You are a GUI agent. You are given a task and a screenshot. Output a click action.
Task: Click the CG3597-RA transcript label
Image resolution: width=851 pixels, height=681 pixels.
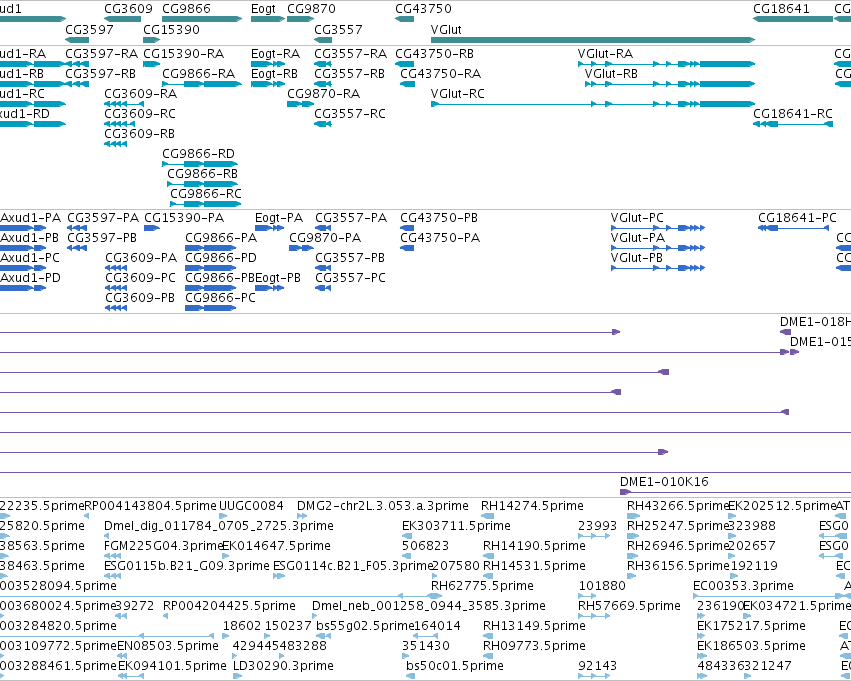(x=101, y=54)
